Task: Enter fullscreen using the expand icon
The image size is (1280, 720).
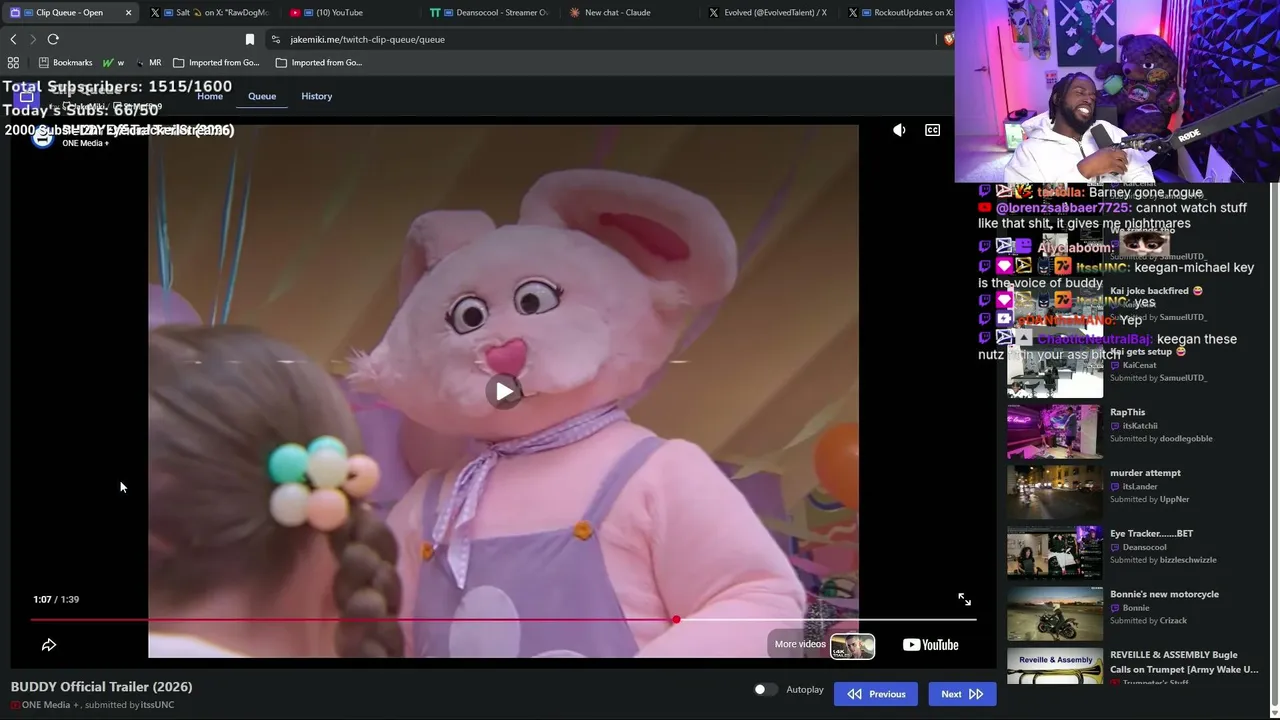Action: tap(964, 599)
